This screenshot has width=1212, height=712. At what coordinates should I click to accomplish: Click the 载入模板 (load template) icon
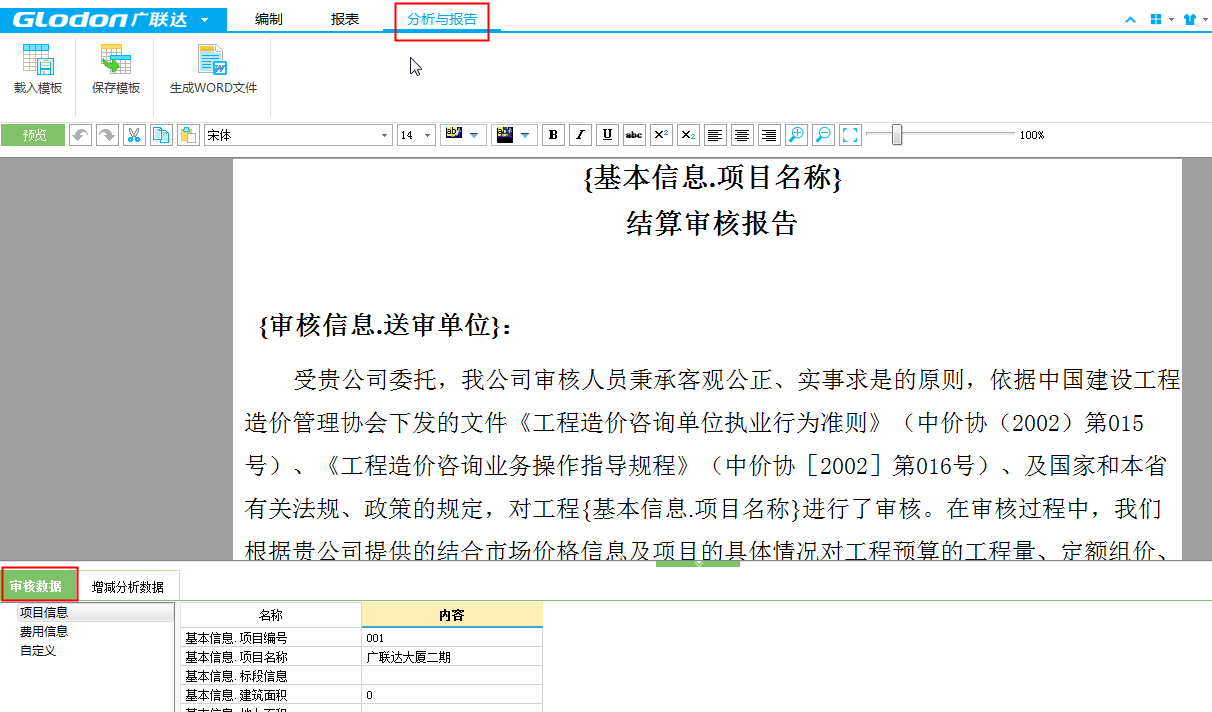click(38, 69)
